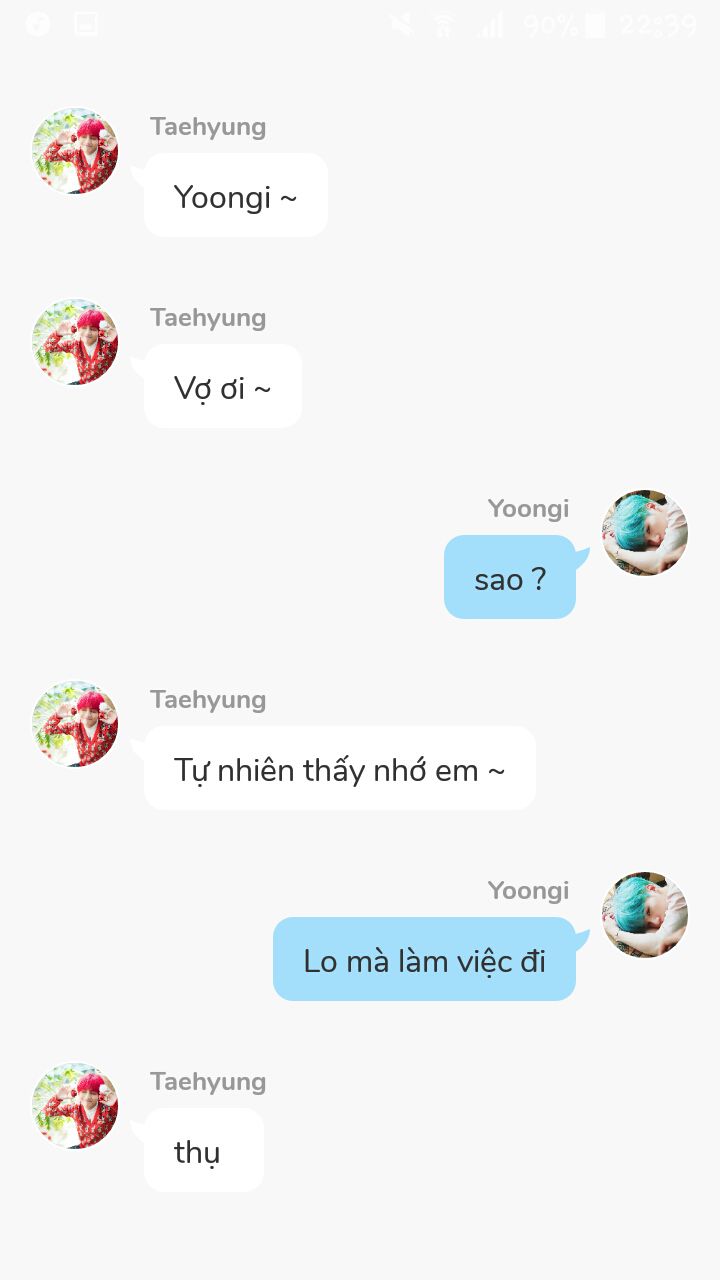
Task: Select the 'Vợ ơi ~' message bubble
Action: [223, 386]
